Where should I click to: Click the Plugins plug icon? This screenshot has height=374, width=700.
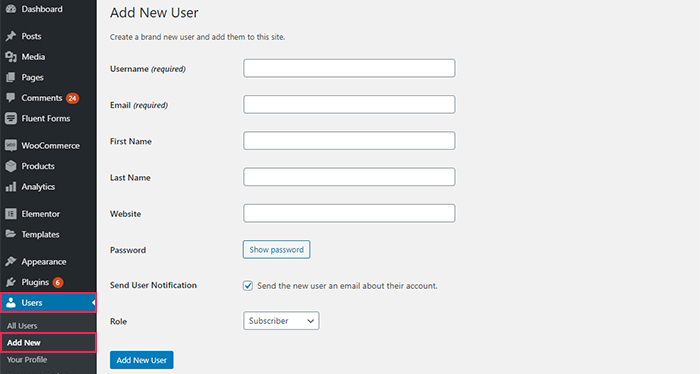(x=11, y=282)
